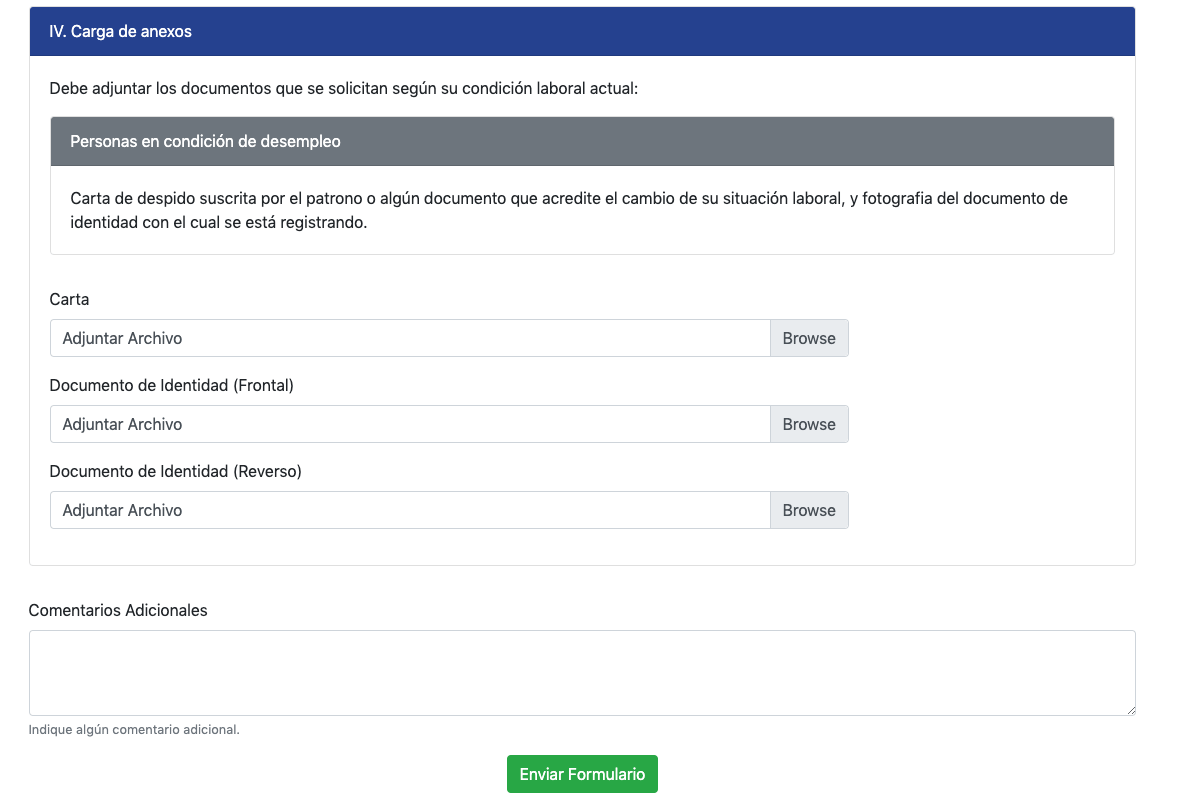The height and width of the screenshot is (801, 1201).
Task: Click Browse button for Carta file
Action: tap(809, 338)
